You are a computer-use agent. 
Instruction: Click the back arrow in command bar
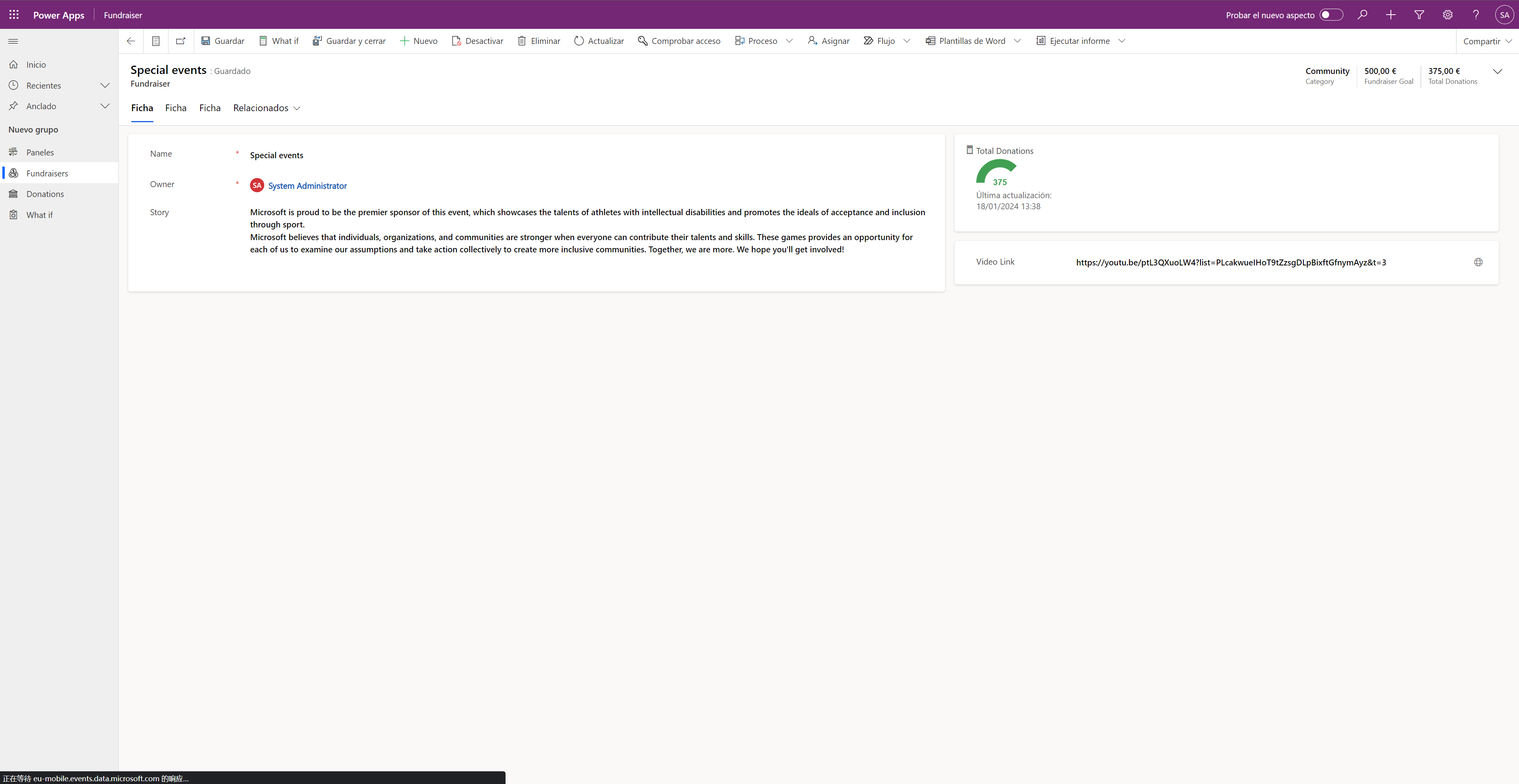tap(131, 41)
